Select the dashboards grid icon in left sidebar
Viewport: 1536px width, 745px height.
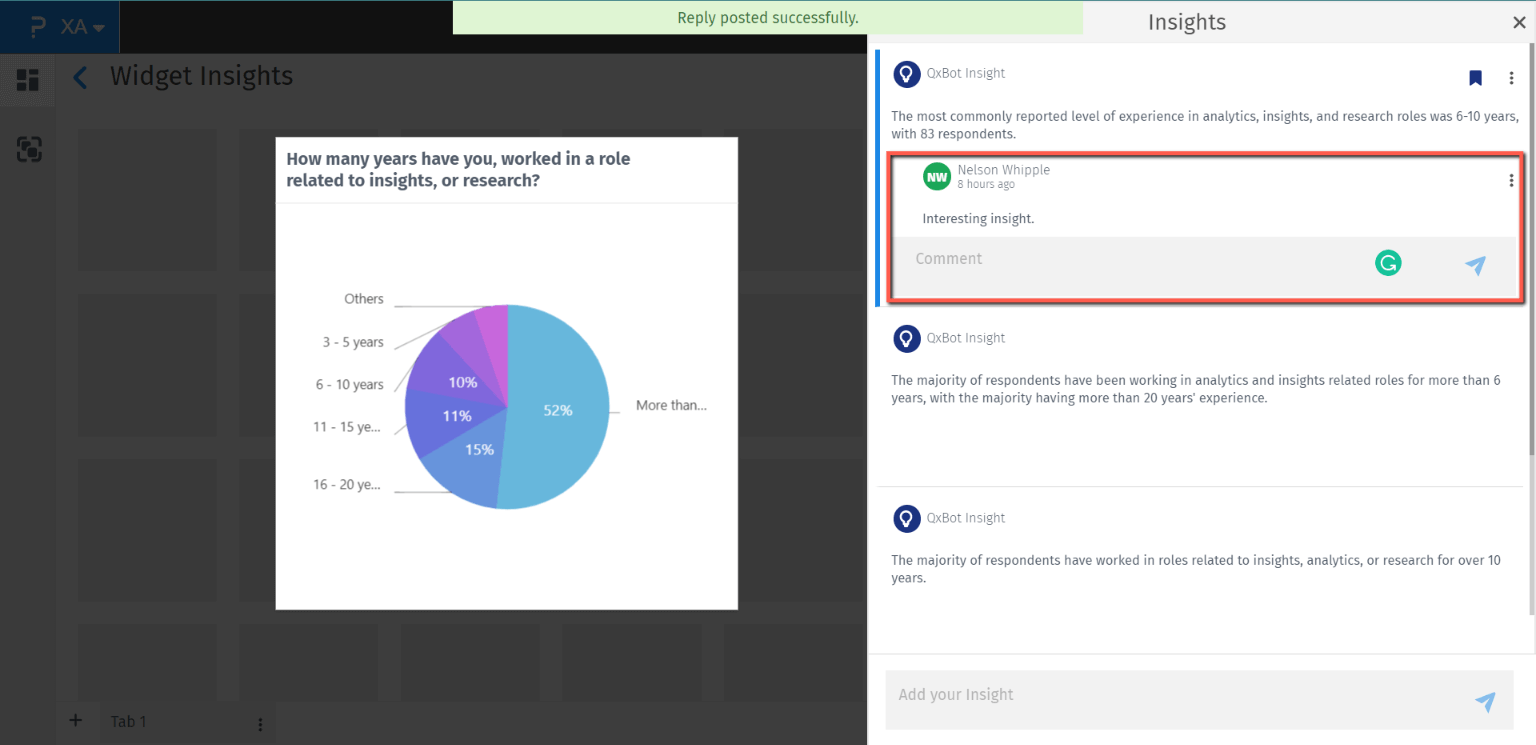coord(27,80)
